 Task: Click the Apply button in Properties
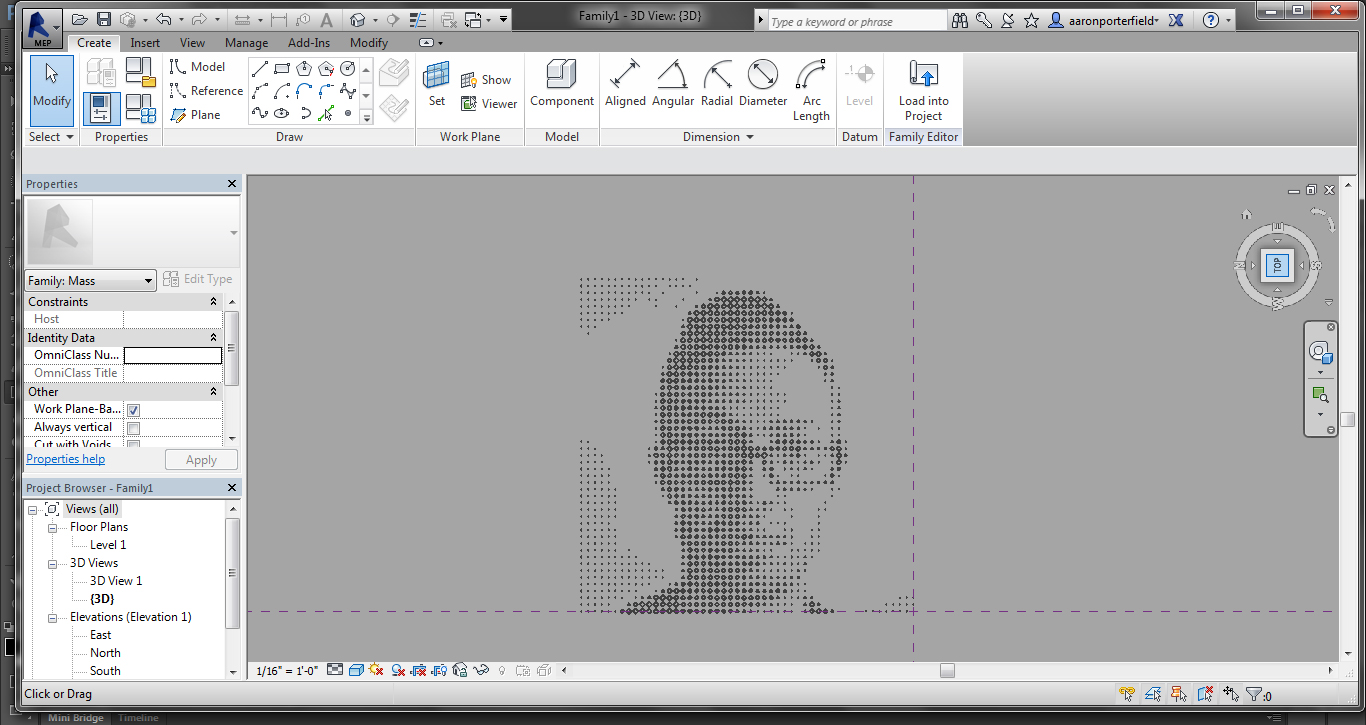[201, 460]
